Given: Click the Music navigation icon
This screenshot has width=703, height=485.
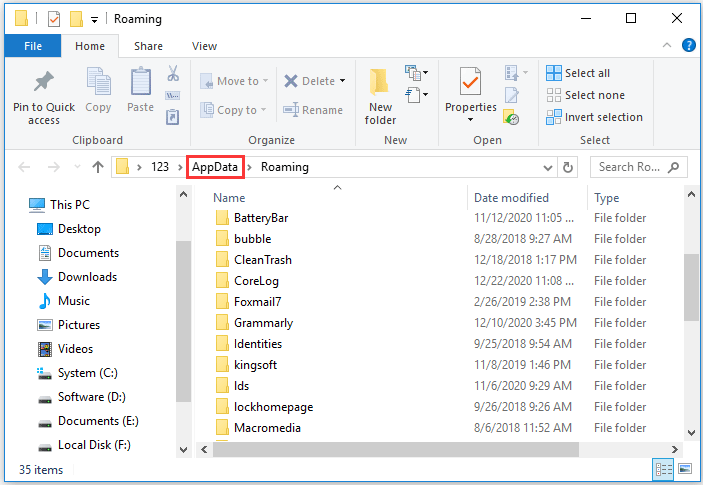Looking at the screenshot, I should [x=45, y=301].
